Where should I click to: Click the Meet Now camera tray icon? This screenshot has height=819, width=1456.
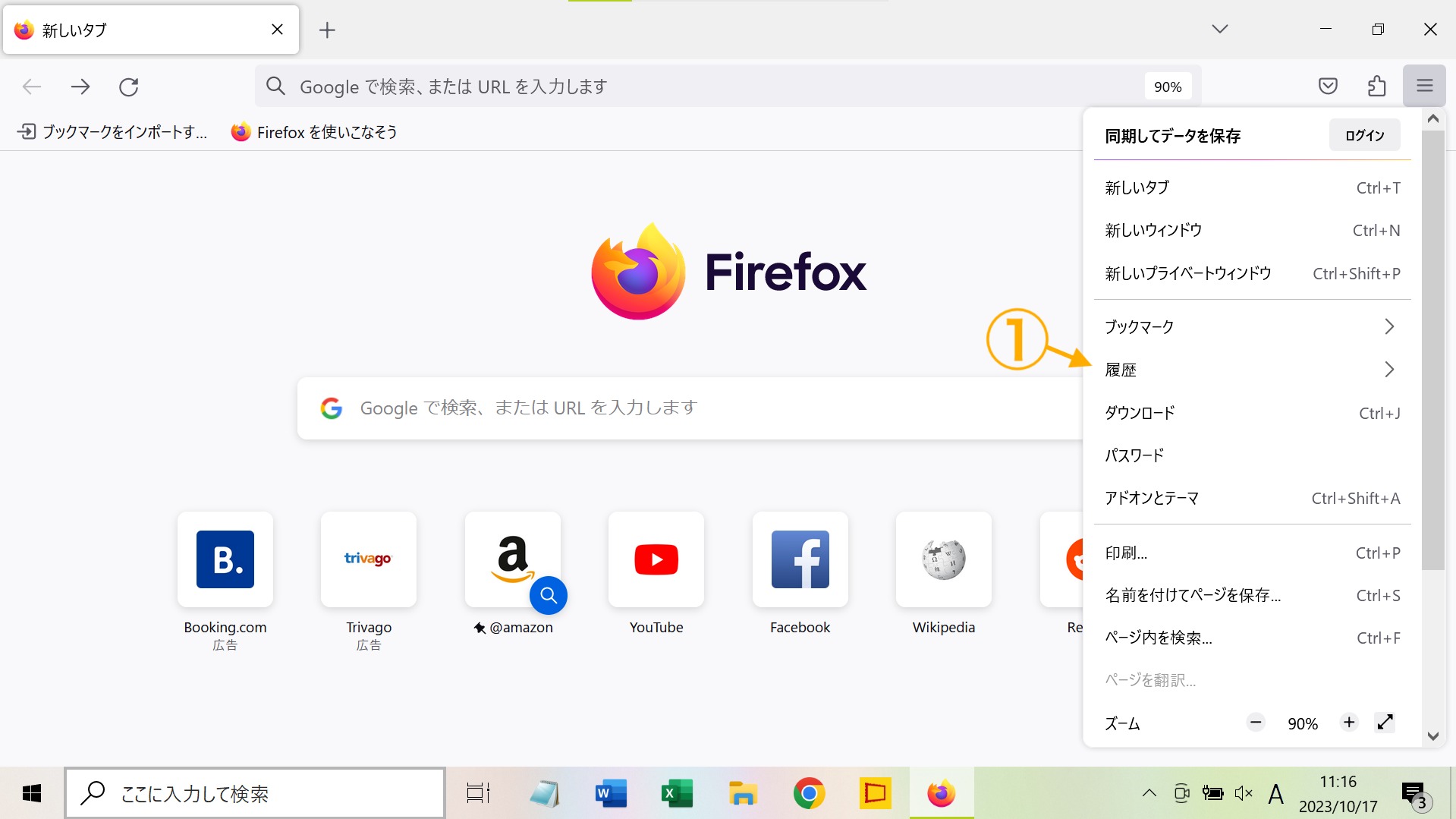coord(1181,793)
